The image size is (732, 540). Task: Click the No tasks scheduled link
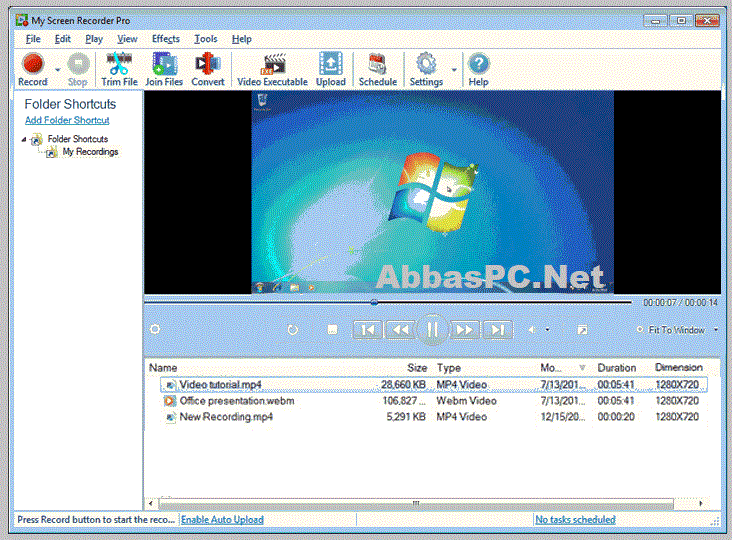(575, 520)
